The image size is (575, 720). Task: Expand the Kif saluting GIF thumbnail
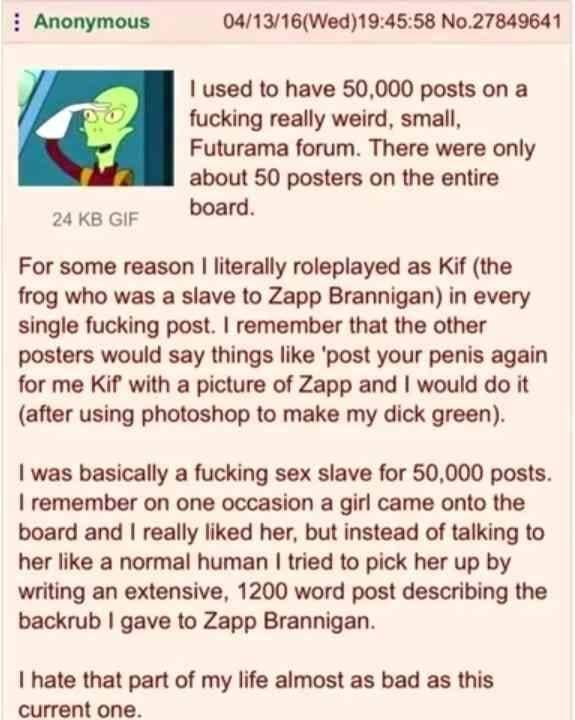point(96,128)
